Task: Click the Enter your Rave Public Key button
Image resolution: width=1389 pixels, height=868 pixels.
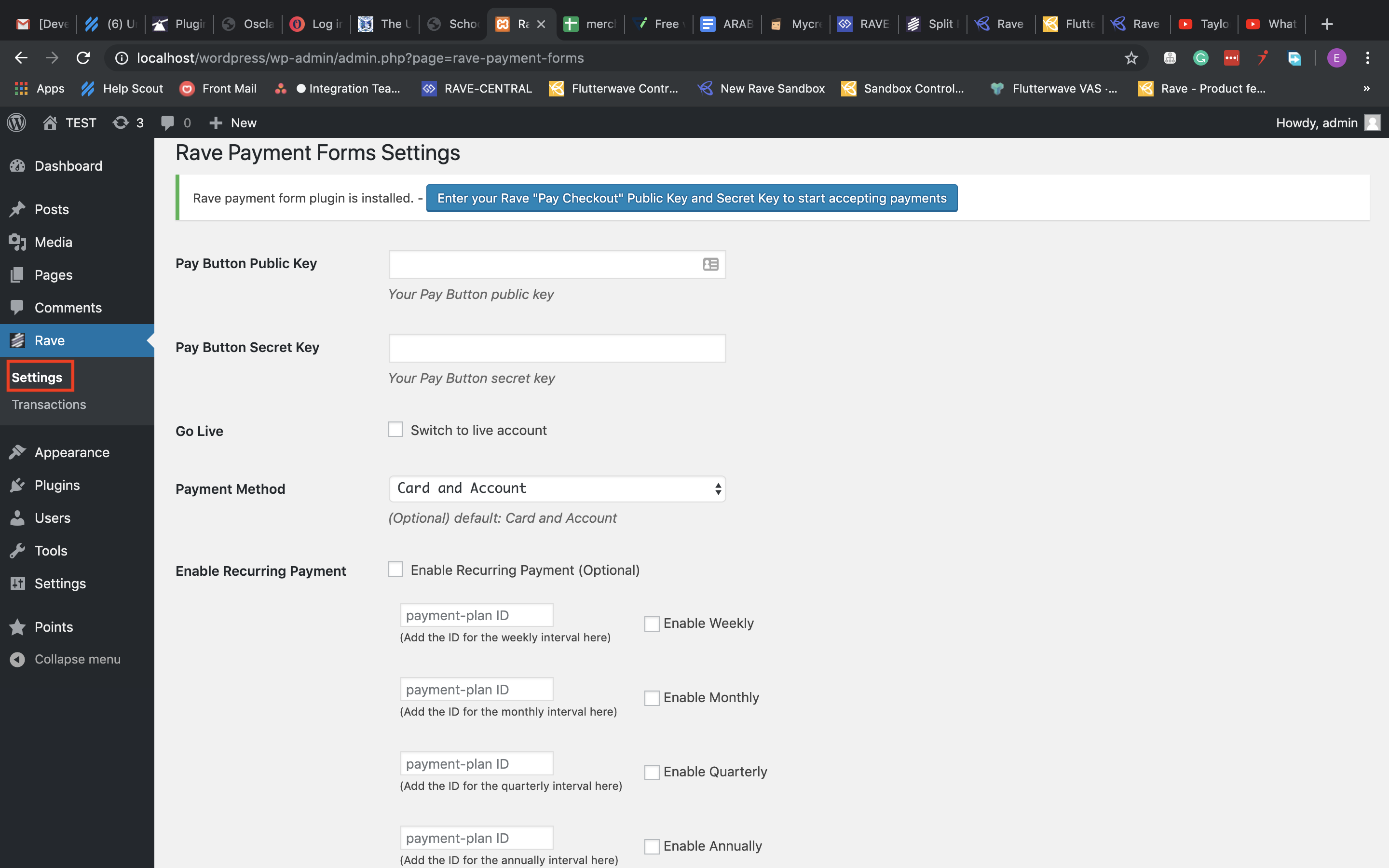Action: point(692,198)
